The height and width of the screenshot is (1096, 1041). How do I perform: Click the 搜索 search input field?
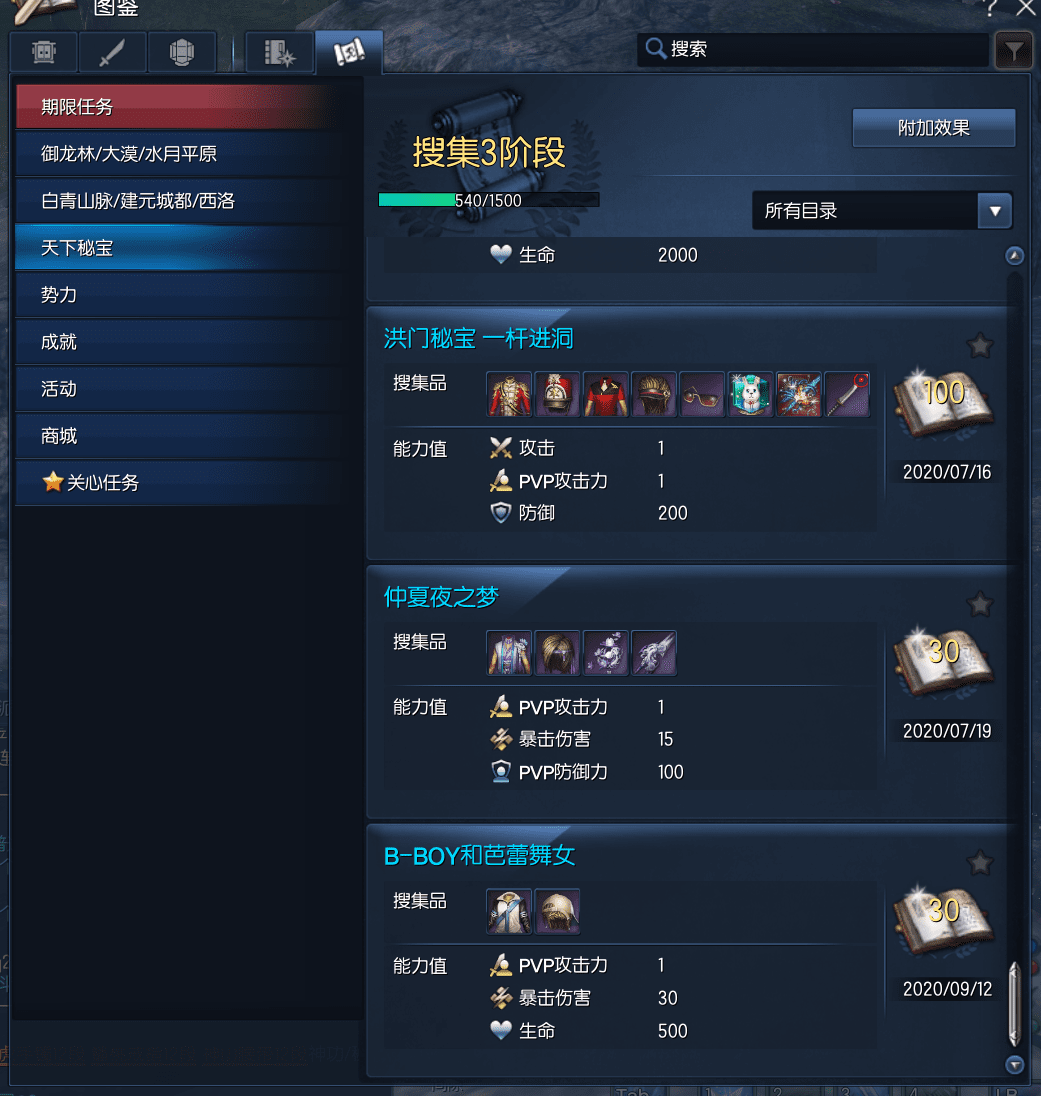812,49
